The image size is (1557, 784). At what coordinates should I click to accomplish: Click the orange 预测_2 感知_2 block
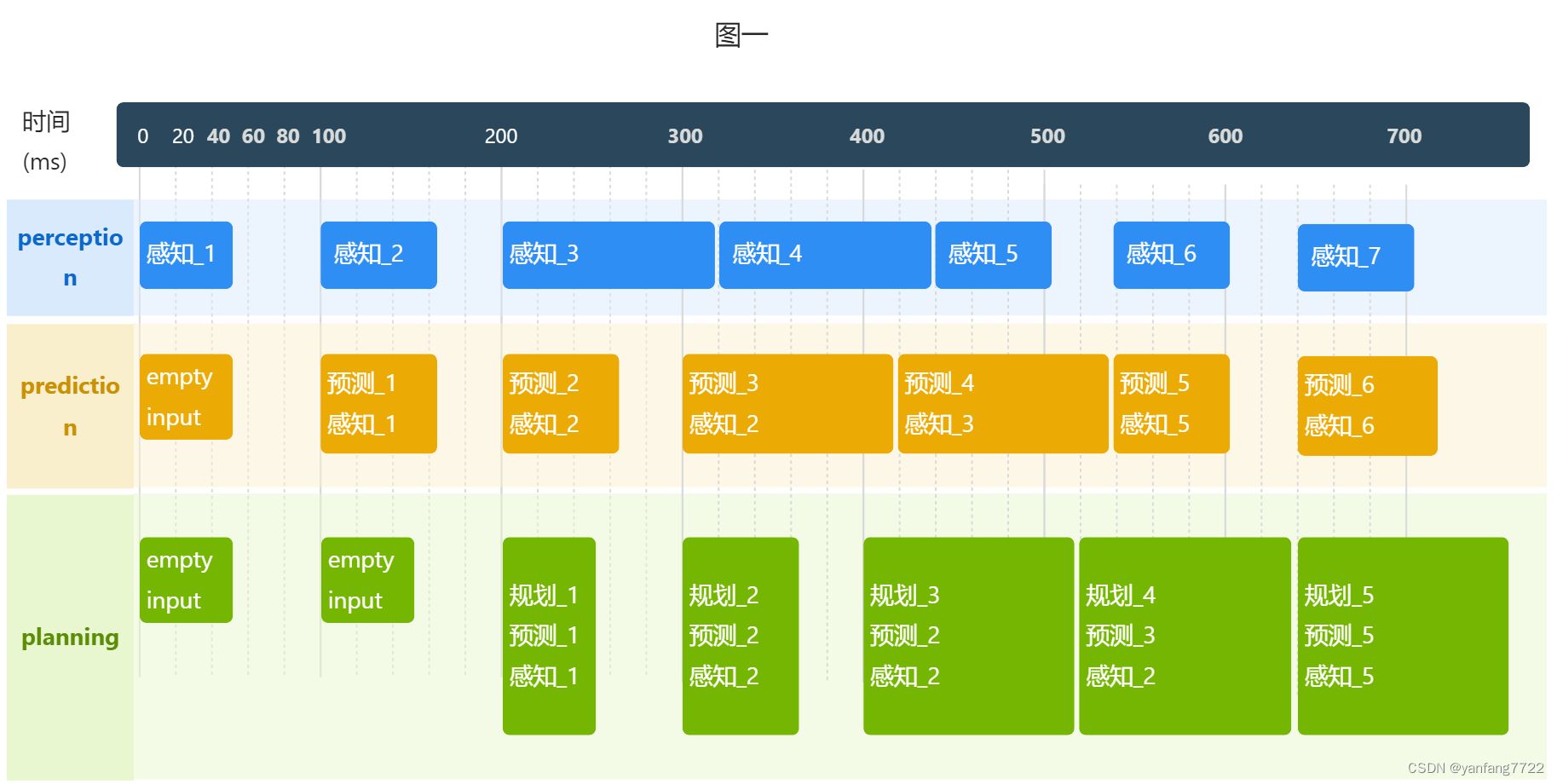point(561,404)
